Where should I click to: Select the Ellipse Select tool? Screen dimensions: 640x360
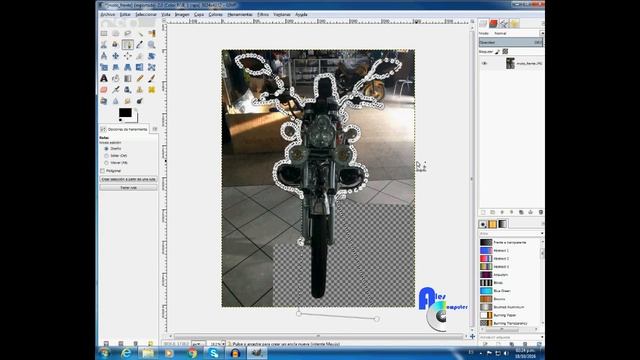[x=116, y=33]
